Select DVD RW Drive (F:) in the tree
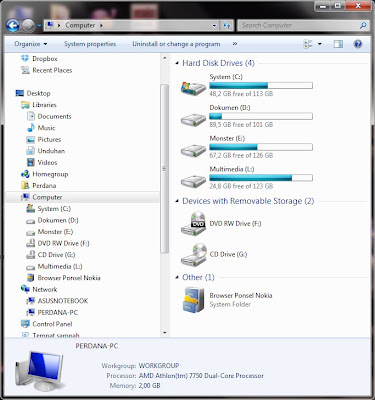This screenshot has width=375, height=400. click(x=58, y=243)
